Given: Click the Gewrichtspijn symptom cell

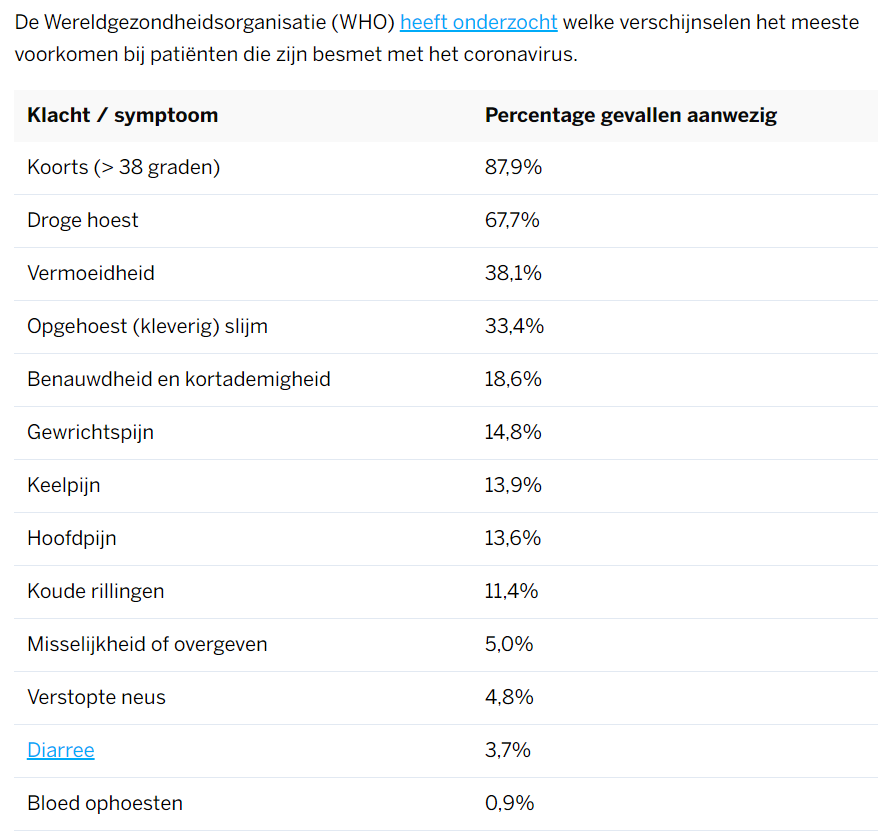Looking at the screenshot, I should [91, 432].
